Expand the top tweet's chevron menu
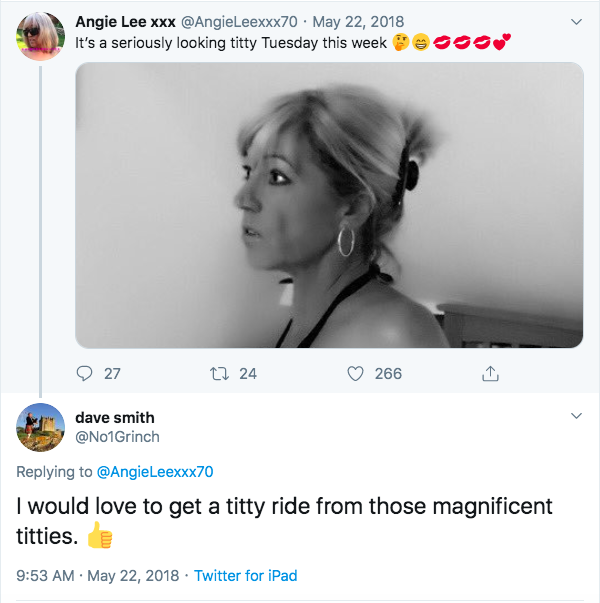The image size is (600, 603). coord(576,21)
